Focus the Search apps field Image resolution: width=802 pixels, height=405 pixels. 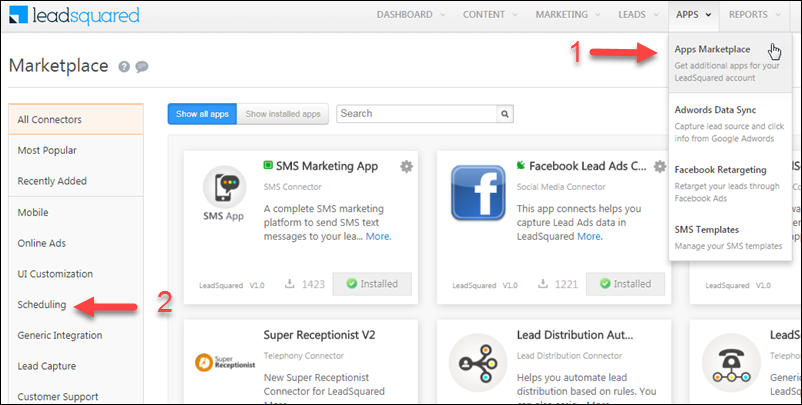click(416, 114)
